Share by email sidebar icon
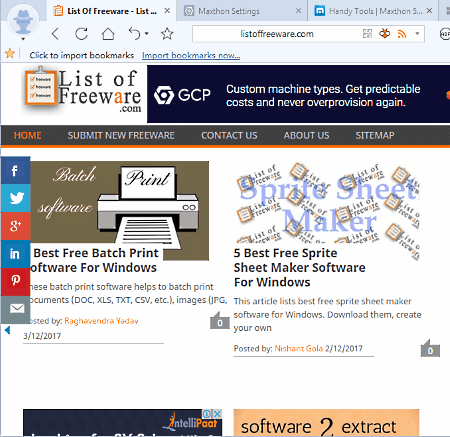This screenshot has height=437, width=450. (x=15, y=309)
